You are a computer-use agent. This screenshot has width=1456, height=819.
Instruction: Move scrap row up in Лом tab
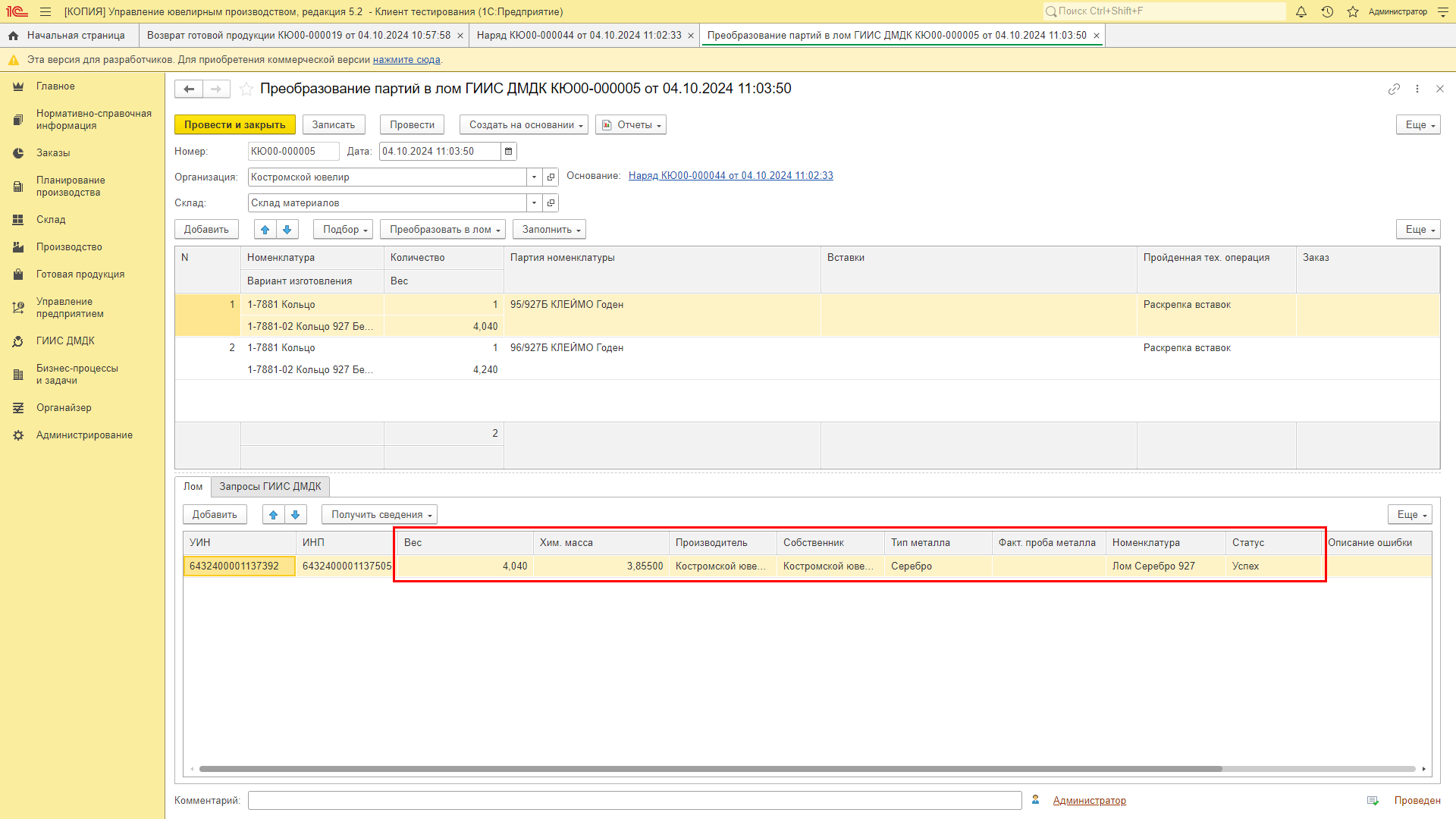(273, 515)
